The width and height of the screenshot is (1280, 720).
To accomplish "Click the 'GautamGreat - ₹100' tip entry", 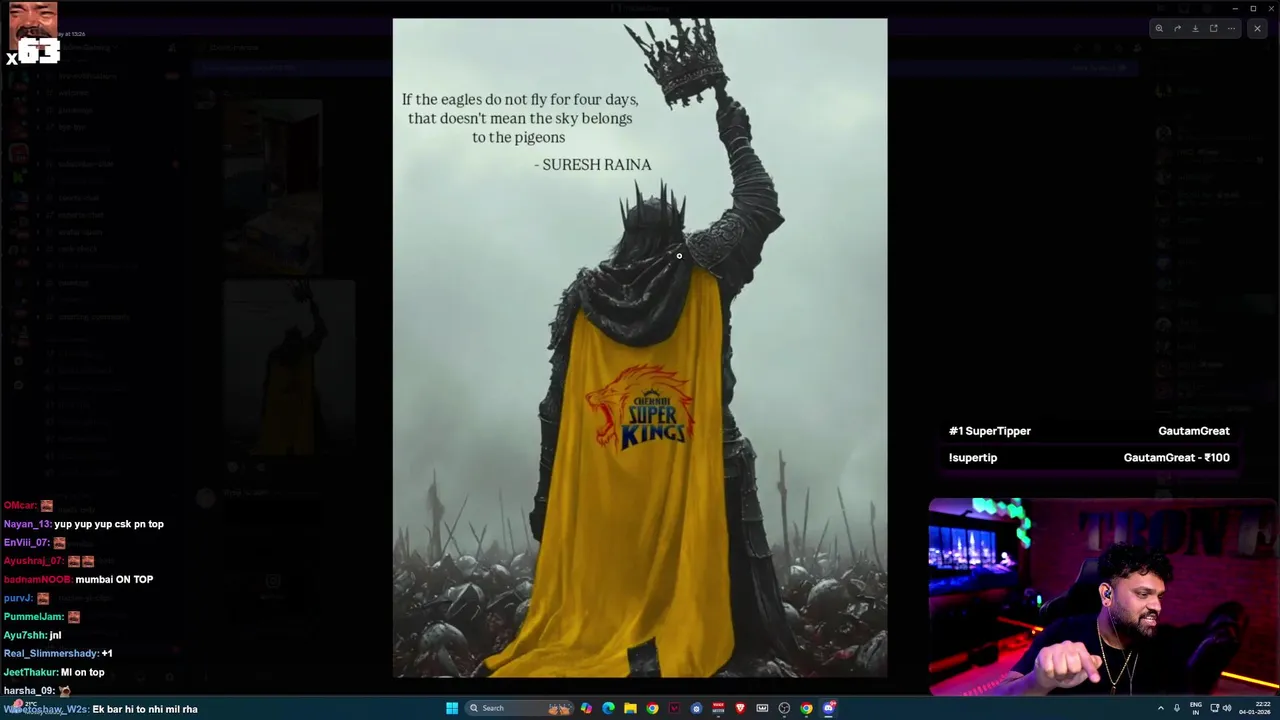I will point(1176,457).
